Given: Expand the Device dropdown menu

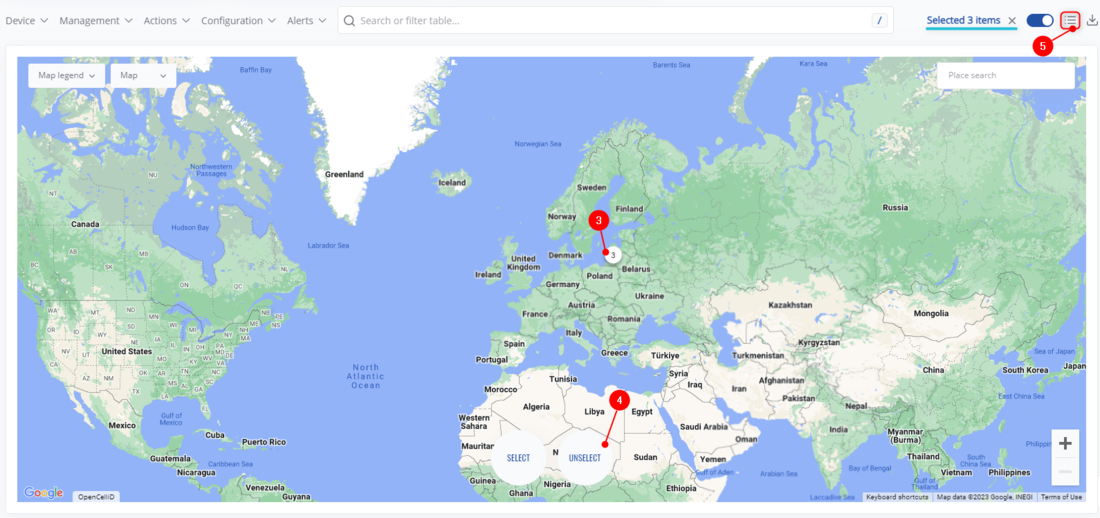Looking at the screenshot, I should click(x=27, y=20).
